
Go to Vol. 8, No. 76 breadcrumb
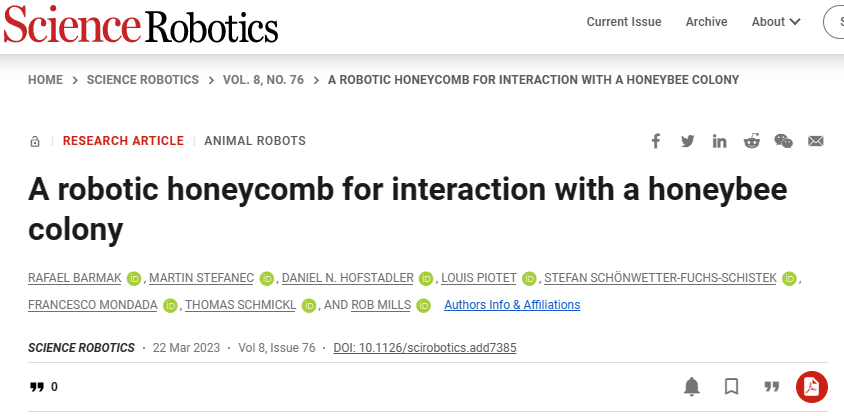(x=263, y=80)
